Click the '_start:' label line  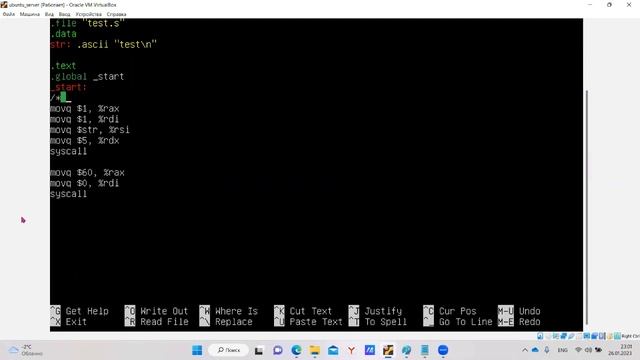pos(69,87)
